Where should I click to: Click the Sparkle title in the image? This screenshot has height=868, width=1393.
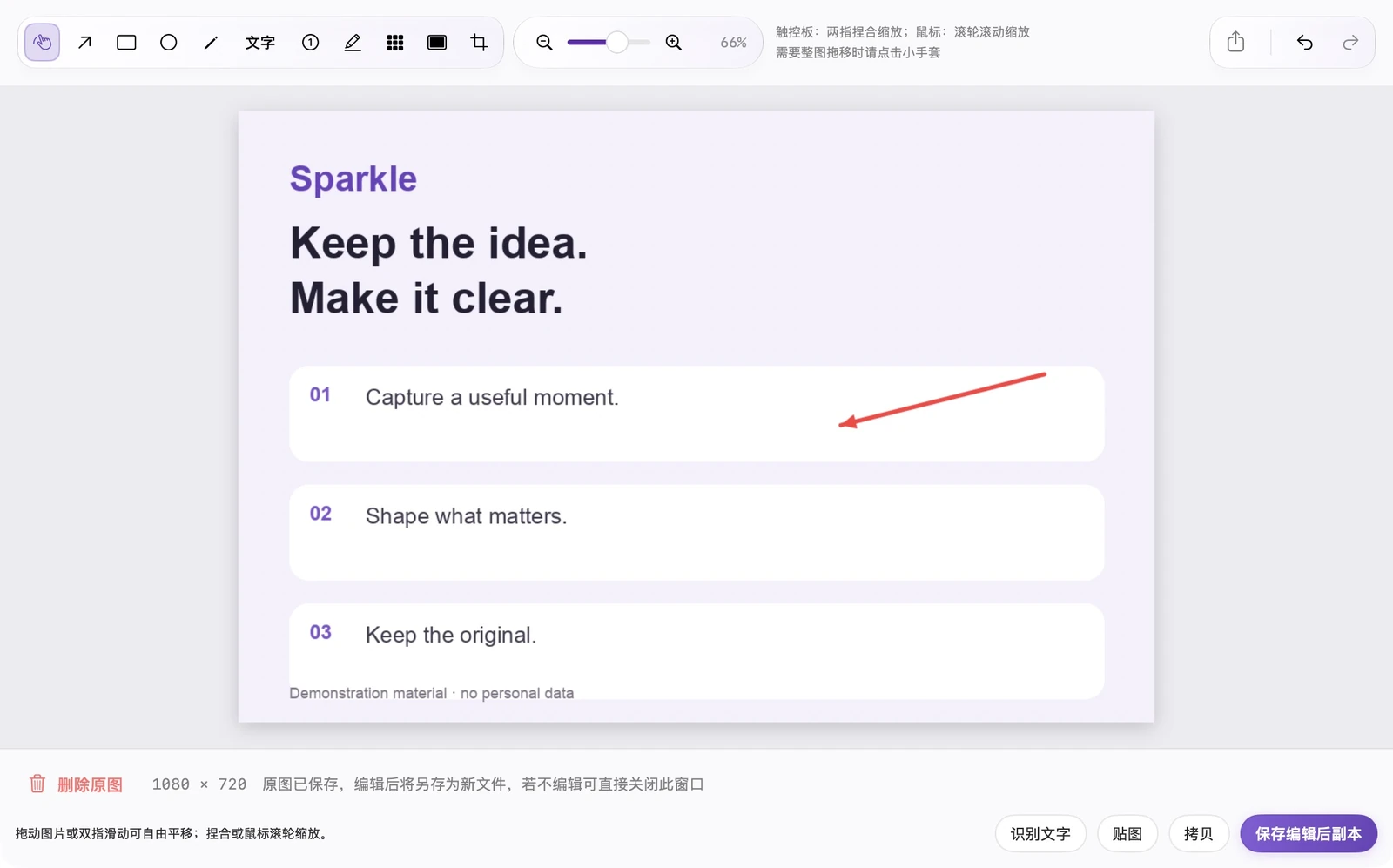353,178
